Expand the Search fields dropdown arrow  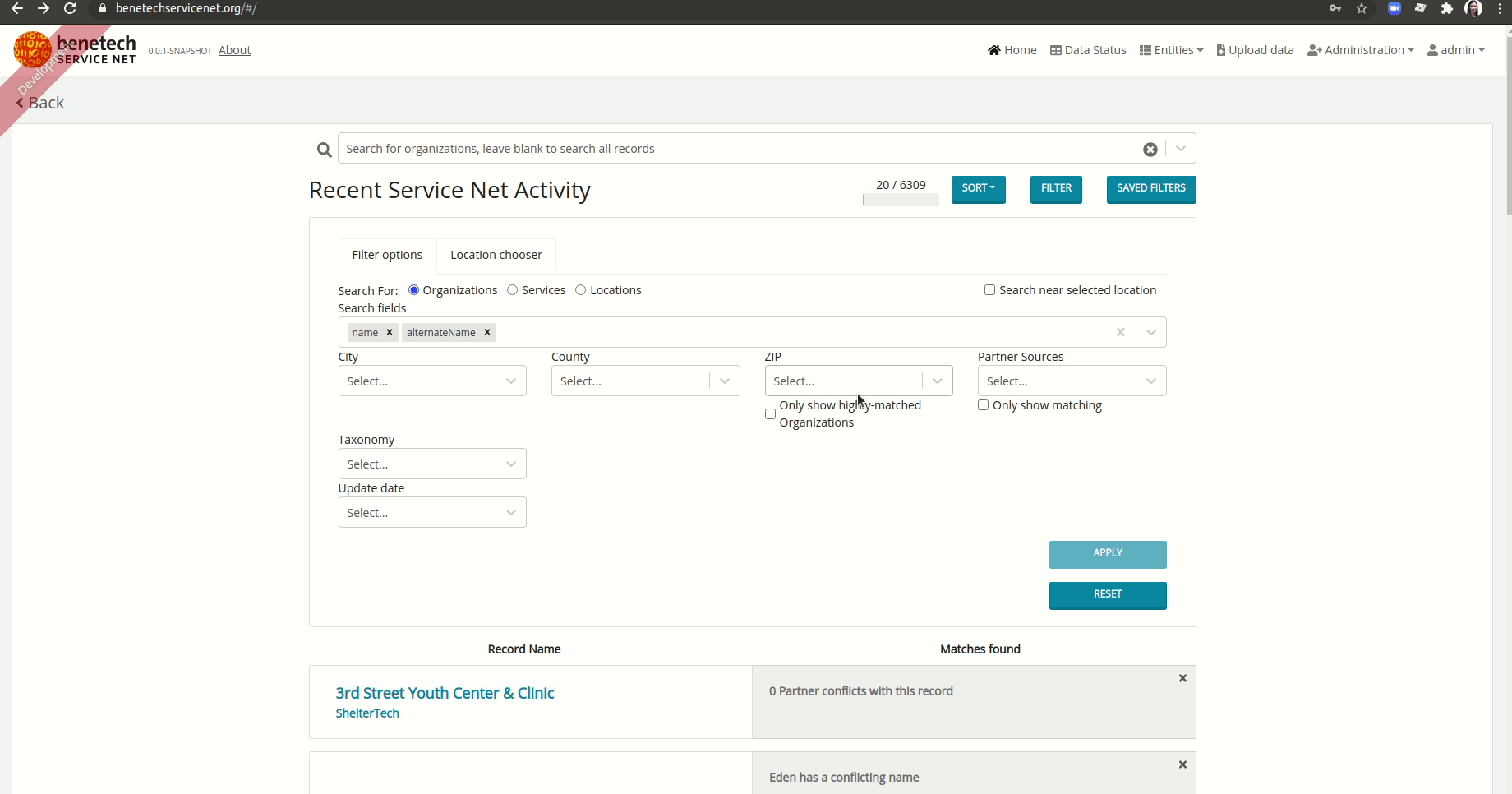point(1151,332)
